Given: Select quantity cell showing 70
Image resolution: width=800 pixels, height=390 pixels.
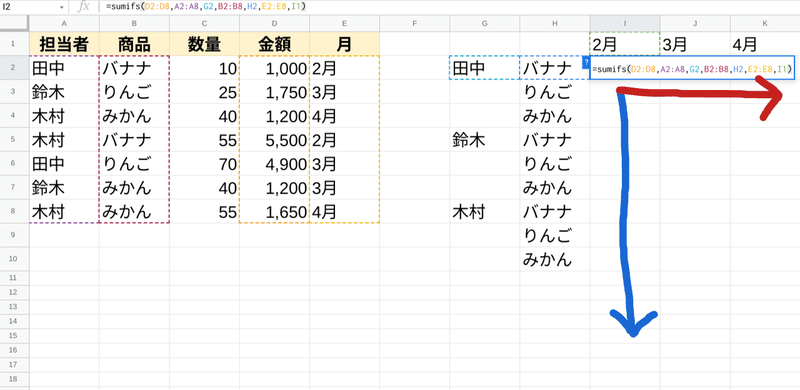Looking at the screenshot, I should (204, 163).
